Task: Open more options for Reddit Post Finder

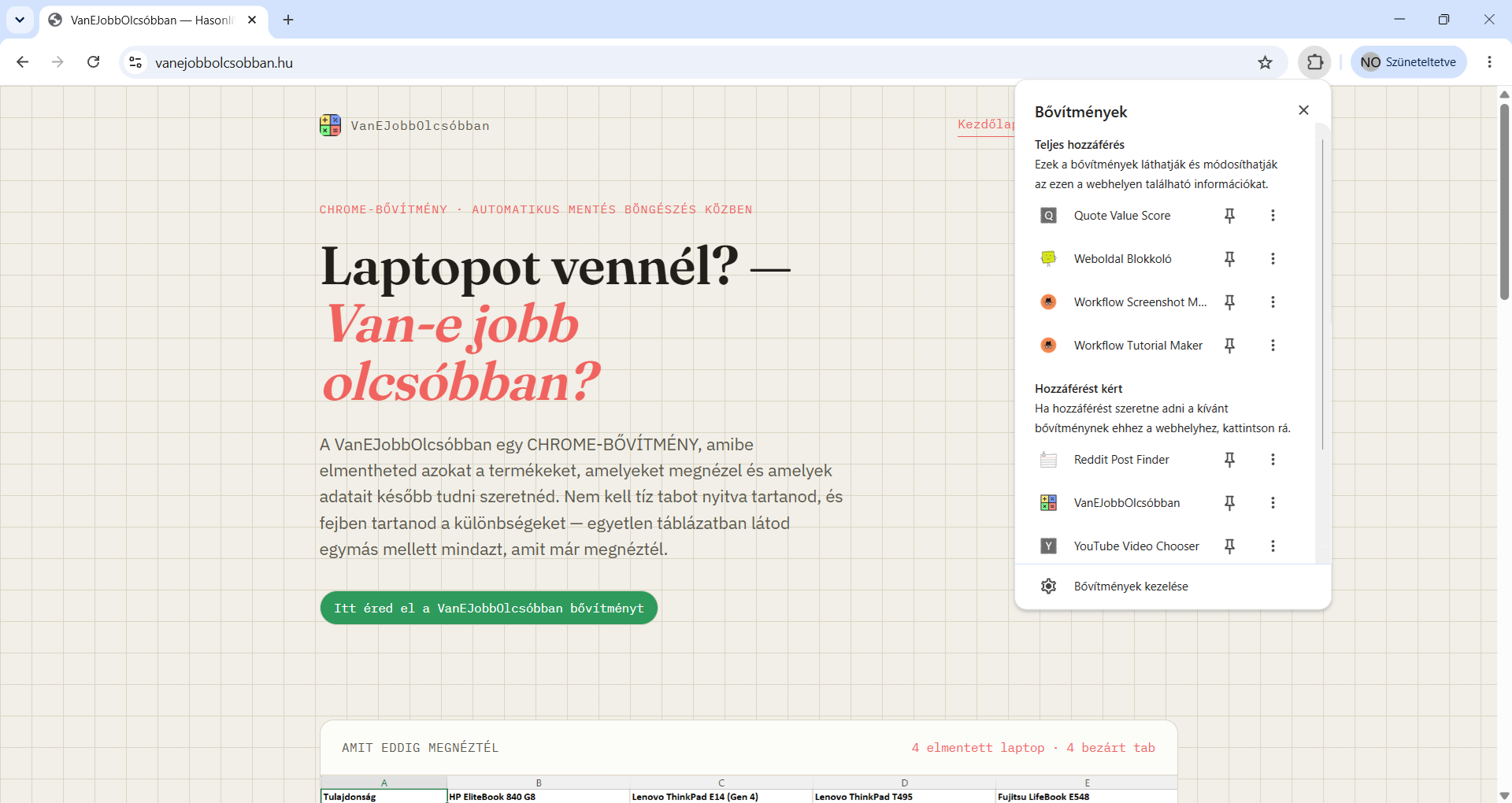Action: click(x=1273, y=460)
